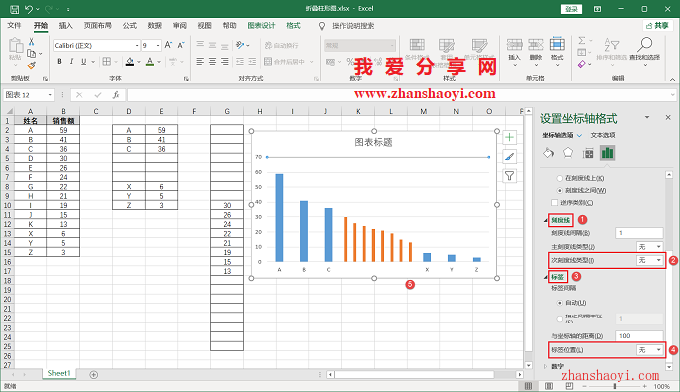Switch to the 图表设计 tab

[x=262, y=26]
